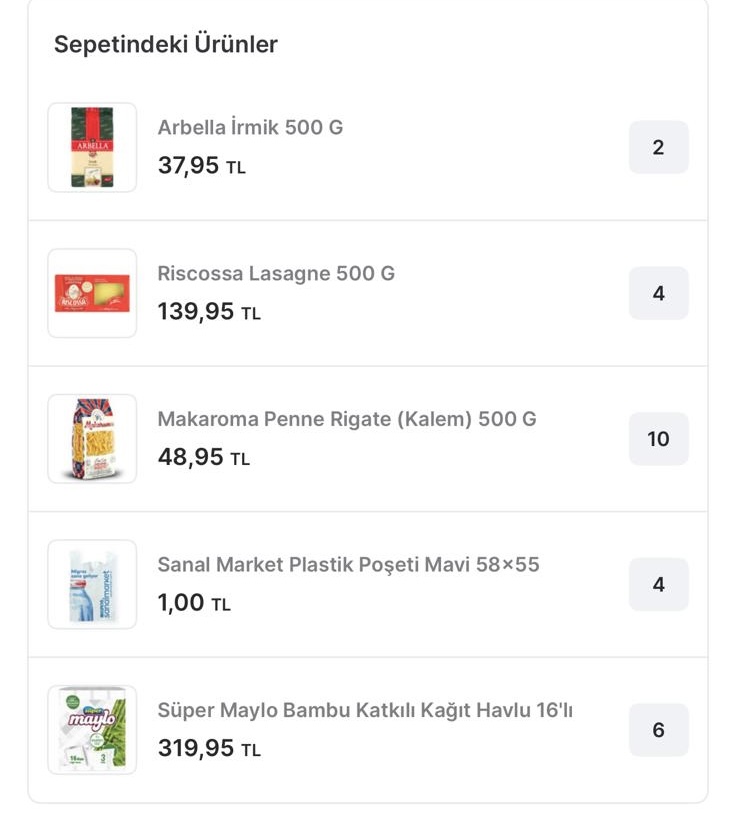736x816 pixels.
Task: Click the 139,95 TL price
Action: click(x=208, y=312)
